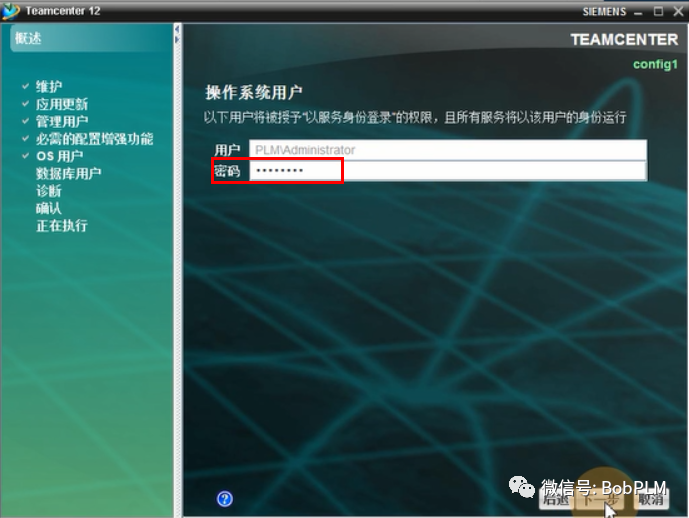The image size is (689, 518).
Task: Click the 后退 button
Action: pos(556,500)
